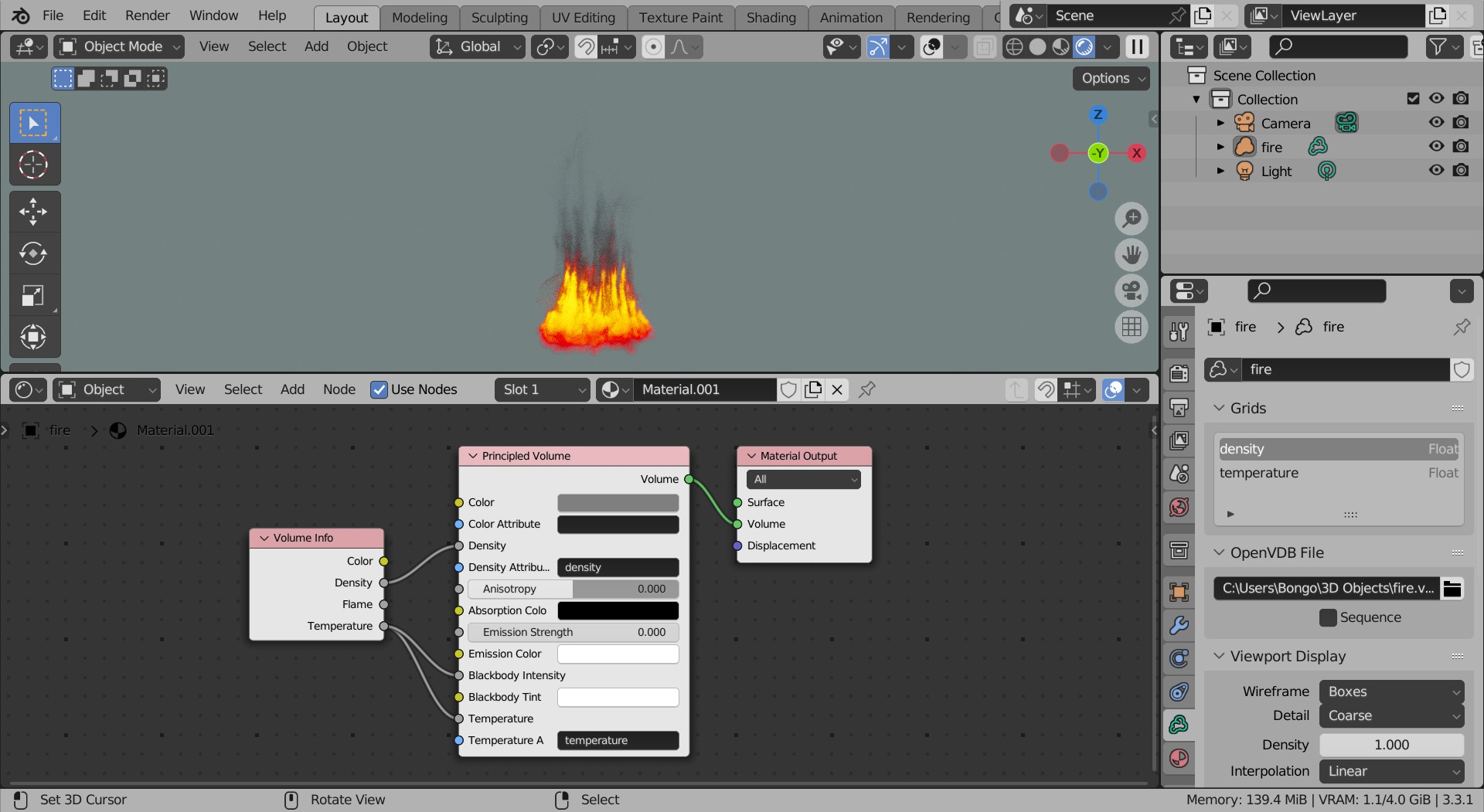Switch to the Modeling workspace tab
This screenshot has height=812, width=1484.
point(420,17)
